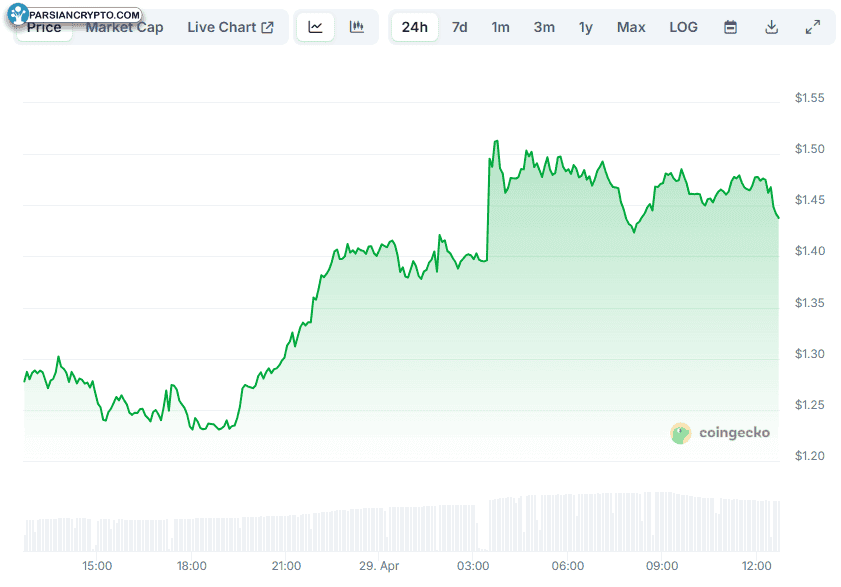Select the 7d time range

(460, 27)
